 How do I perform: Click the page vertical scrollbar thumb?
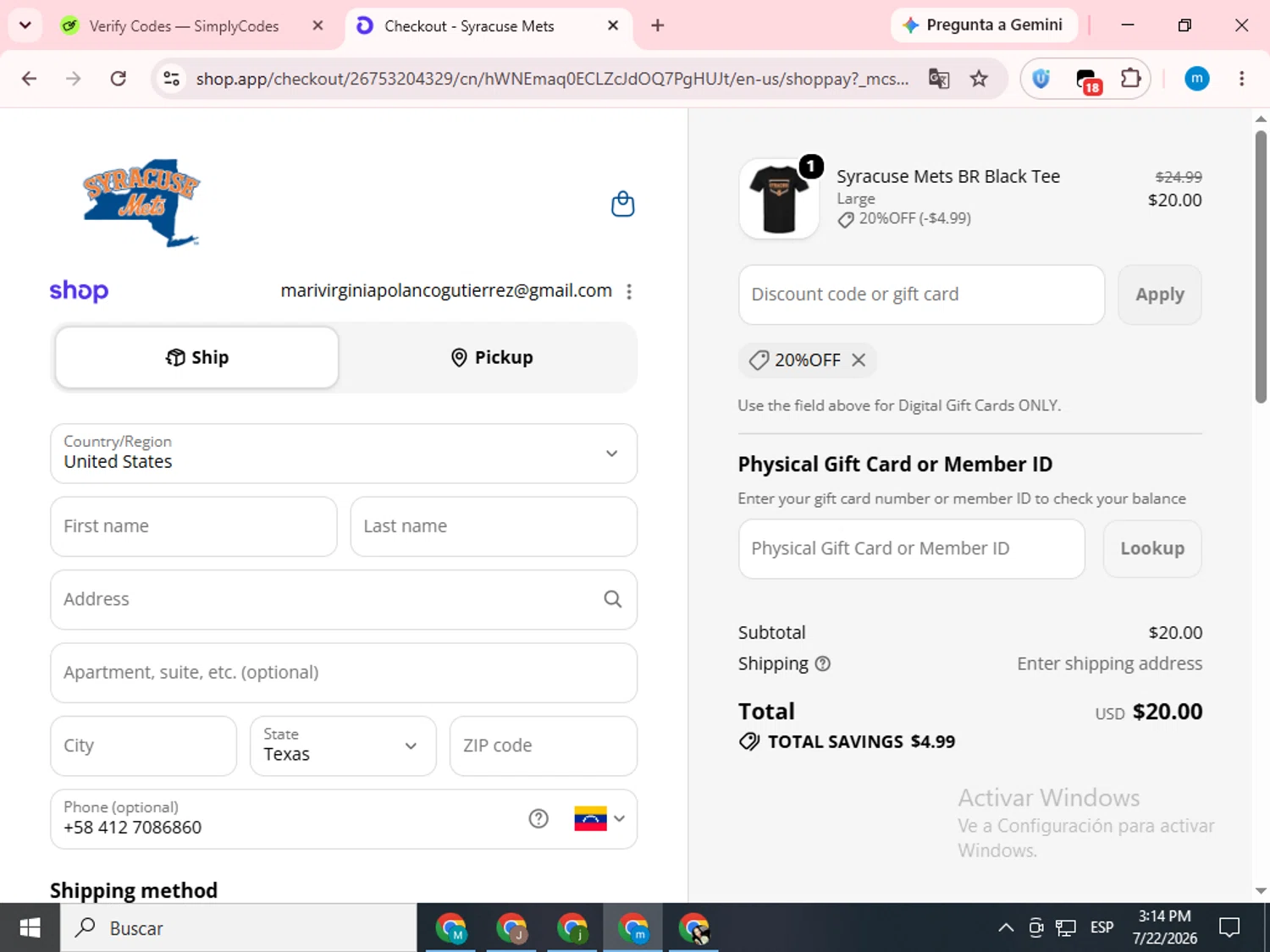[1261, 267]
